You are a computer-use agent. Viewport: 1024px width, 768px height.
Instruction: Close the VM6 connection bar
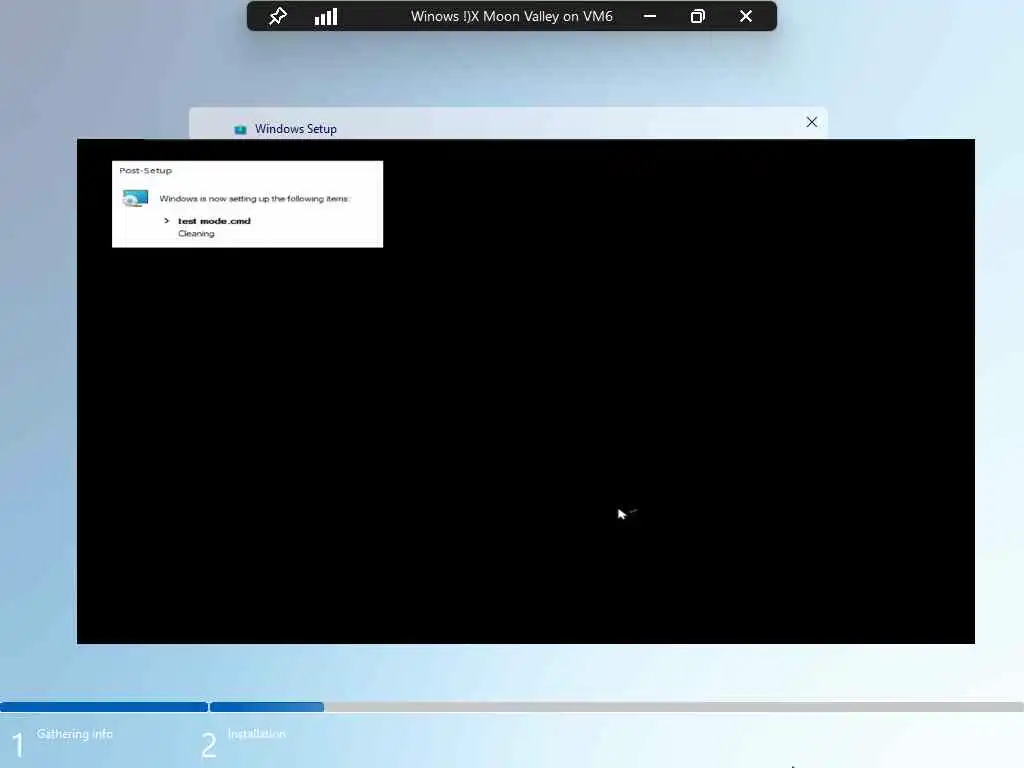[x=746, y=16]
